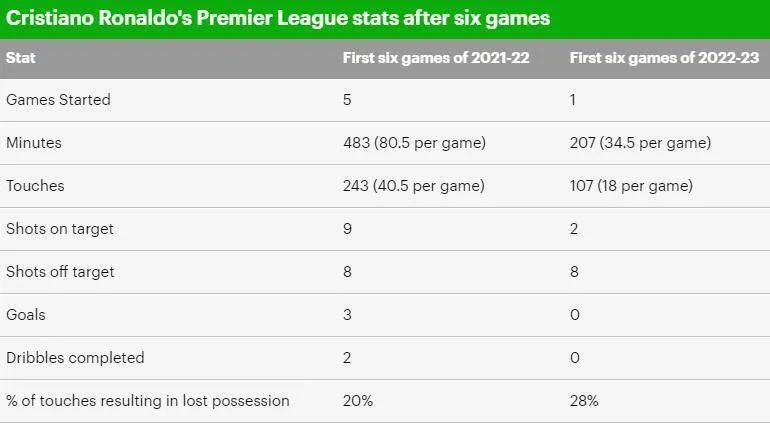The height and width of the screenshot is (426, 770).
Task: Select the "Shots on target" row label
Action: [x=60, y=229]
